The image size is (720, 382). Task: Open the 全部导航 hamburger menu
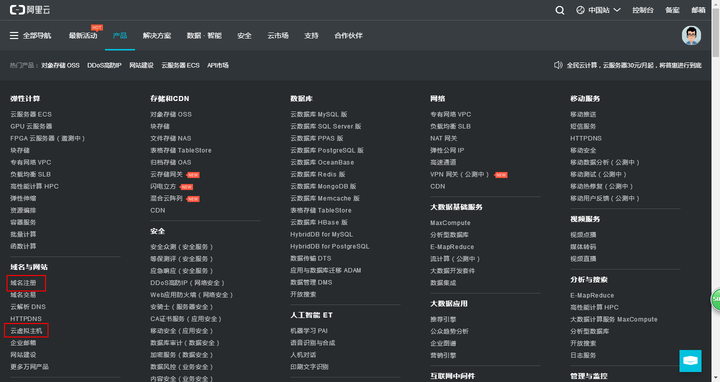[30, 35]
